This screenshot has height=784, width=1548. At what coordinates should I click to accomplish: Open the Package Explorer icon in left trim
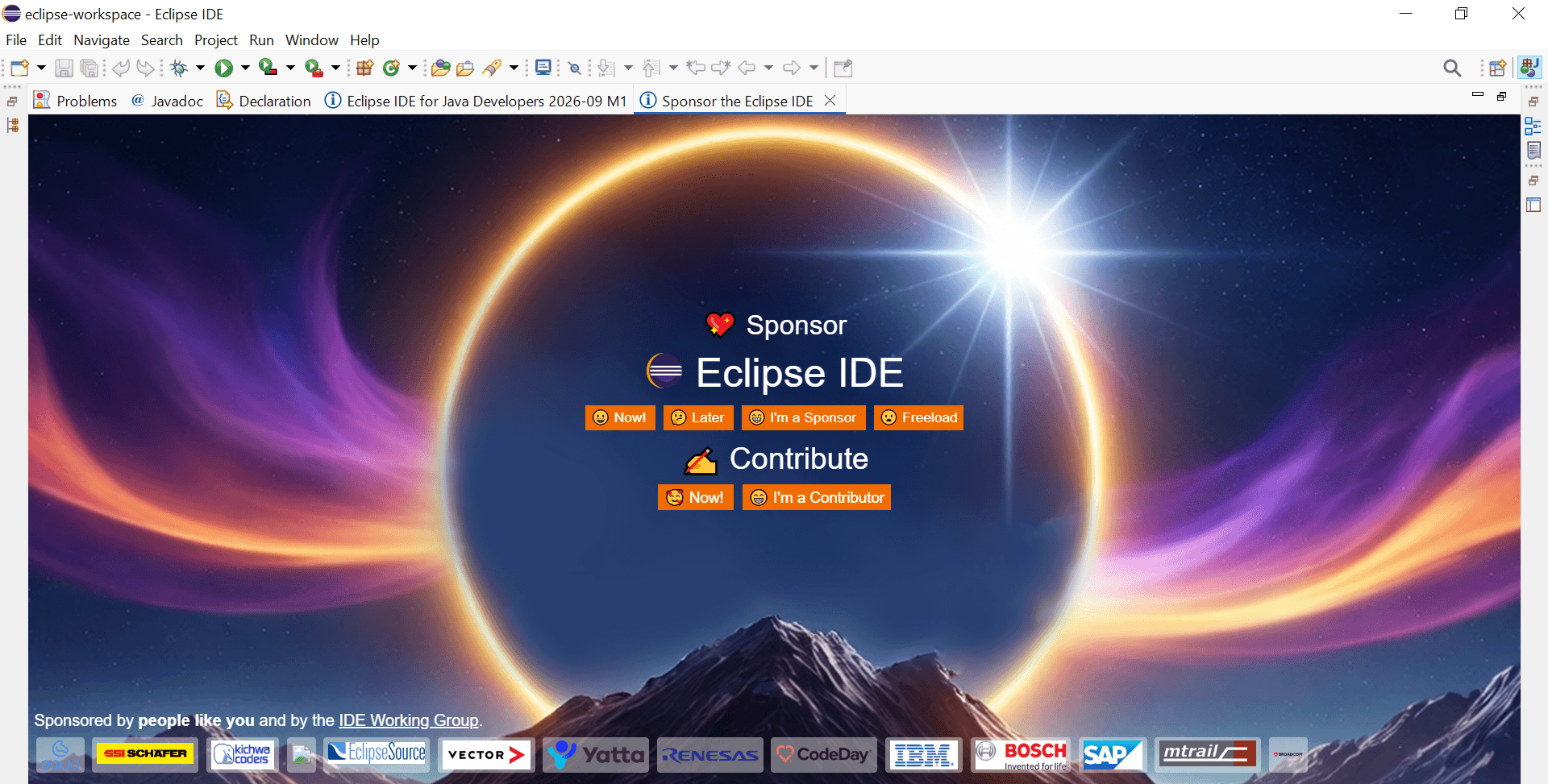[12, 126]
